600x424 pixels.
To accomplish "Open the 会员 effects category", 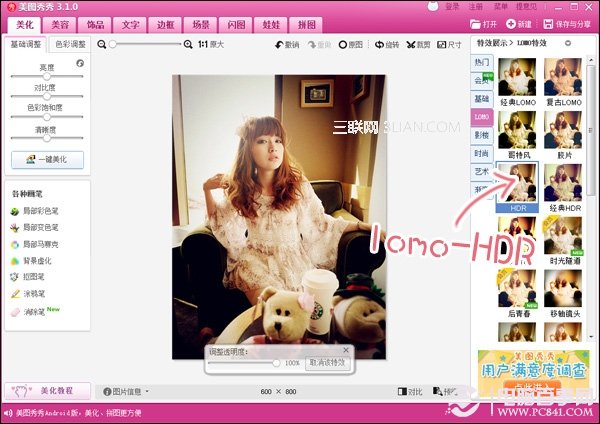I will (x=482, y=80).
